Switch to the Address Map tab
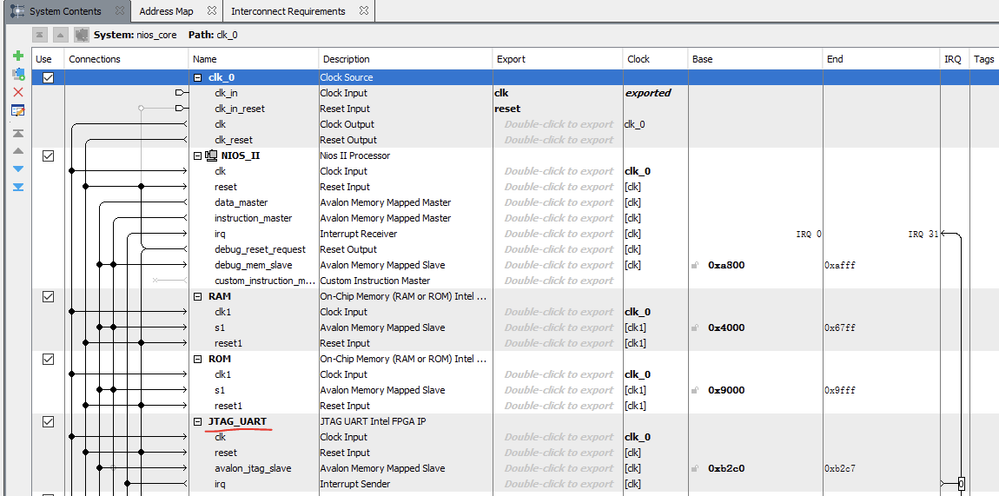This screenshot has height=496, width=999. coord(166,11)
